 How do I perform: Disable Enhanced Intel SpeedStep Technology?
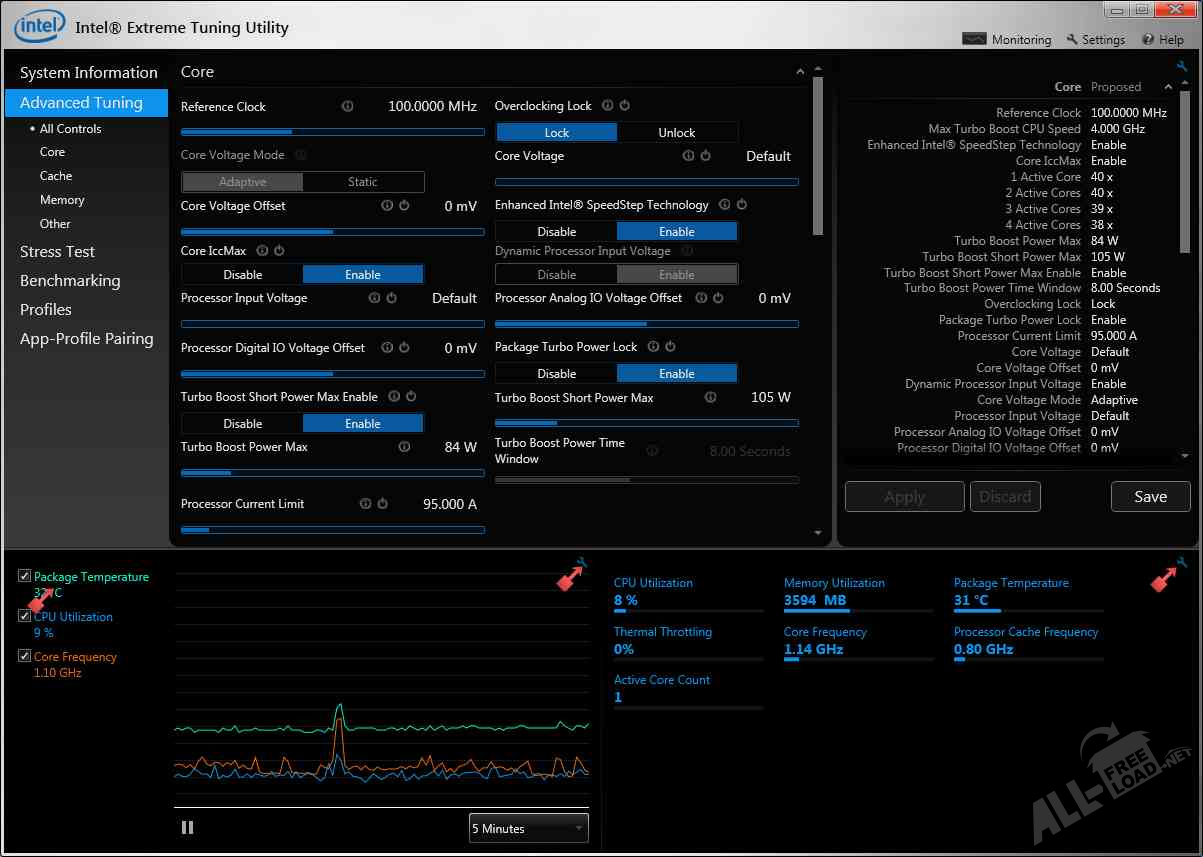556,231
